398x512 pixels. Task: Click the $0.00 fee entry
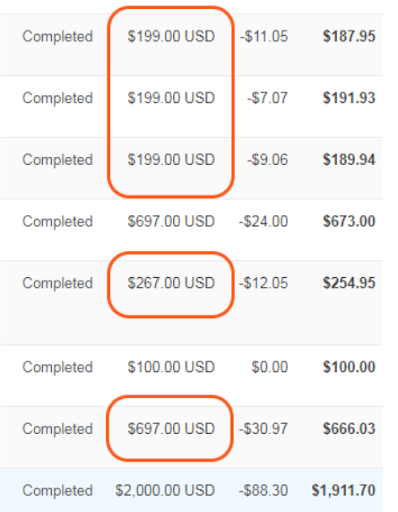[x=270, y=367]
